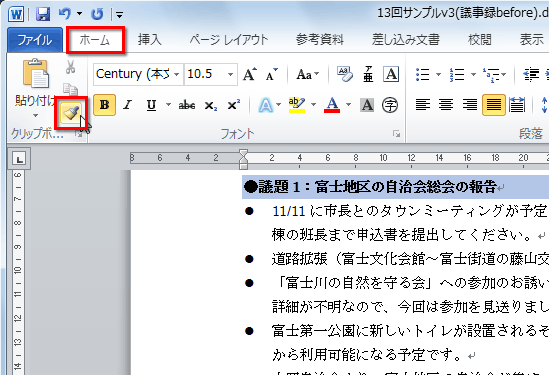Apply yellow text highlight color
Viewport: 549px width, 375px height.
pyautogui.click(x=297, y=105)
